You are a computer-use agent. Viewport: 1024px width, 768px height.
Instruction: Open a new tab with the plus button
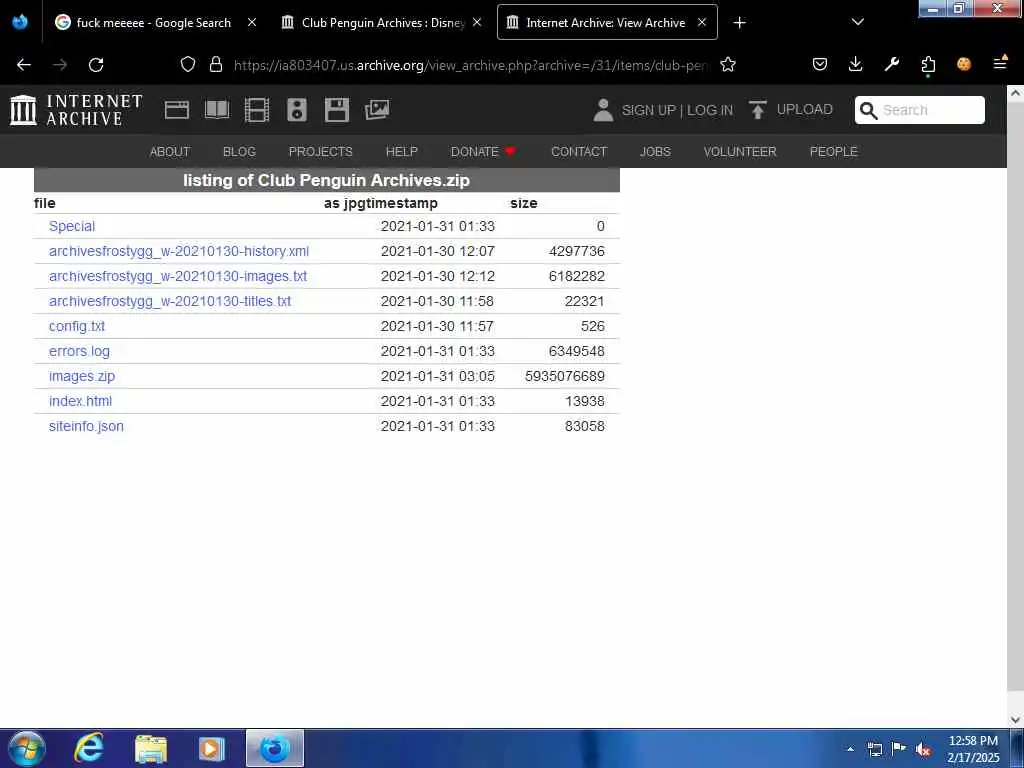pyautogui.click(x=739, y=23)
